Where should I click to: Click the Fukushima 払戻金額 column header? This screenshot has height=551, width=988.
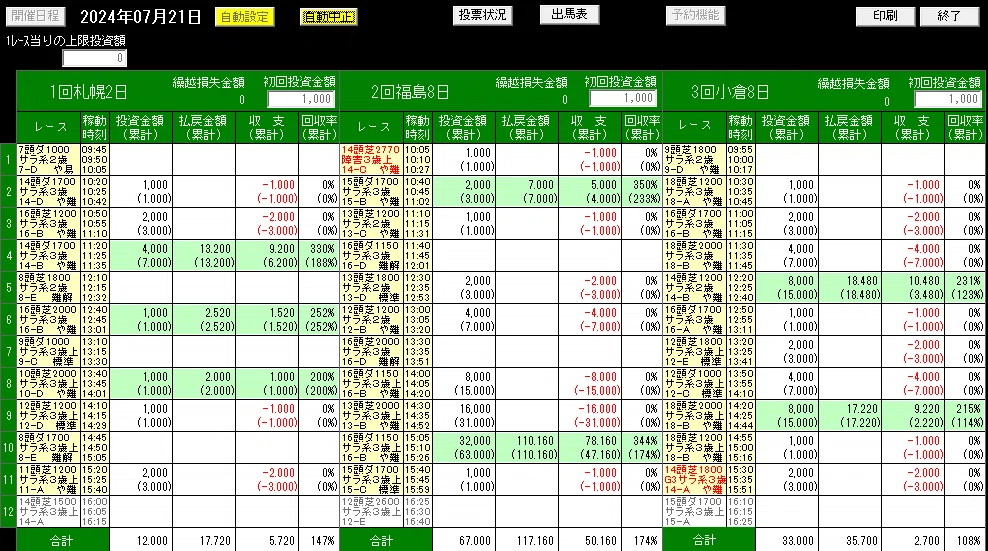click(x=527, y=127)
